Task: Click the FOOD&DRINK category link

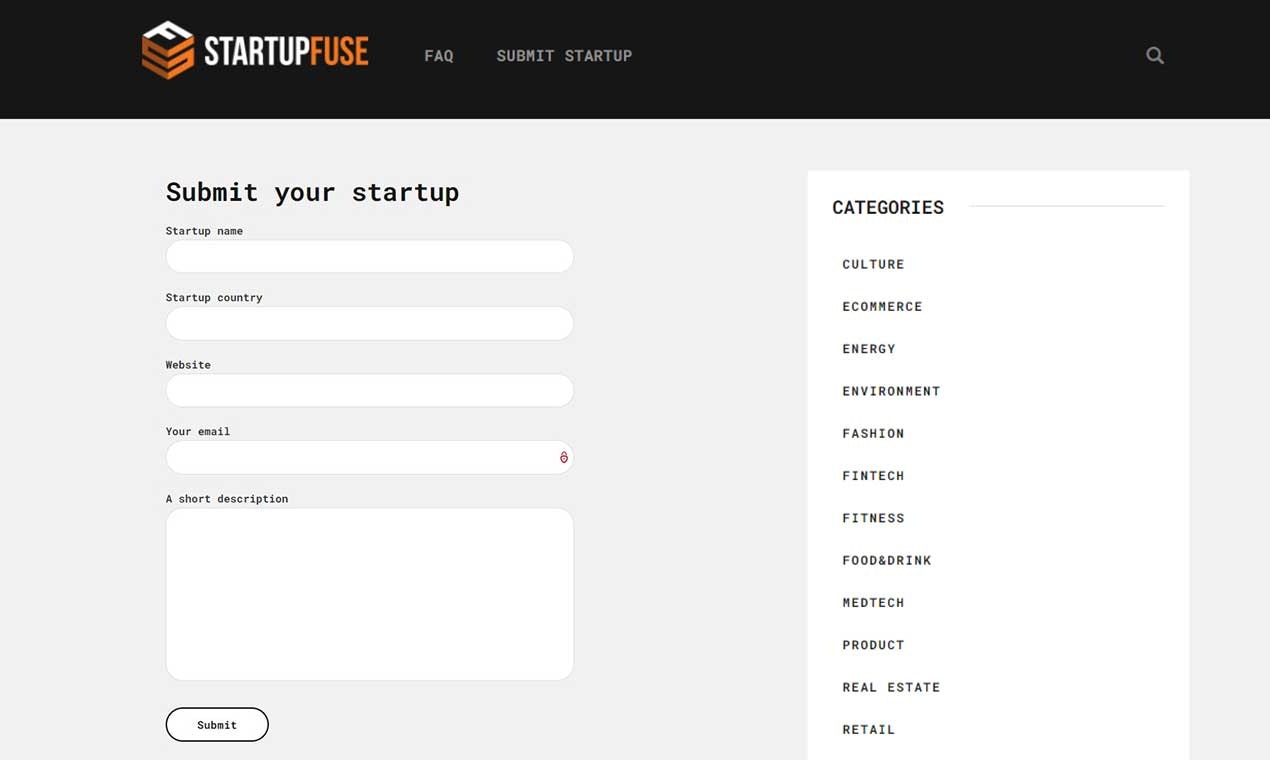Action: (x=887, y=560)
